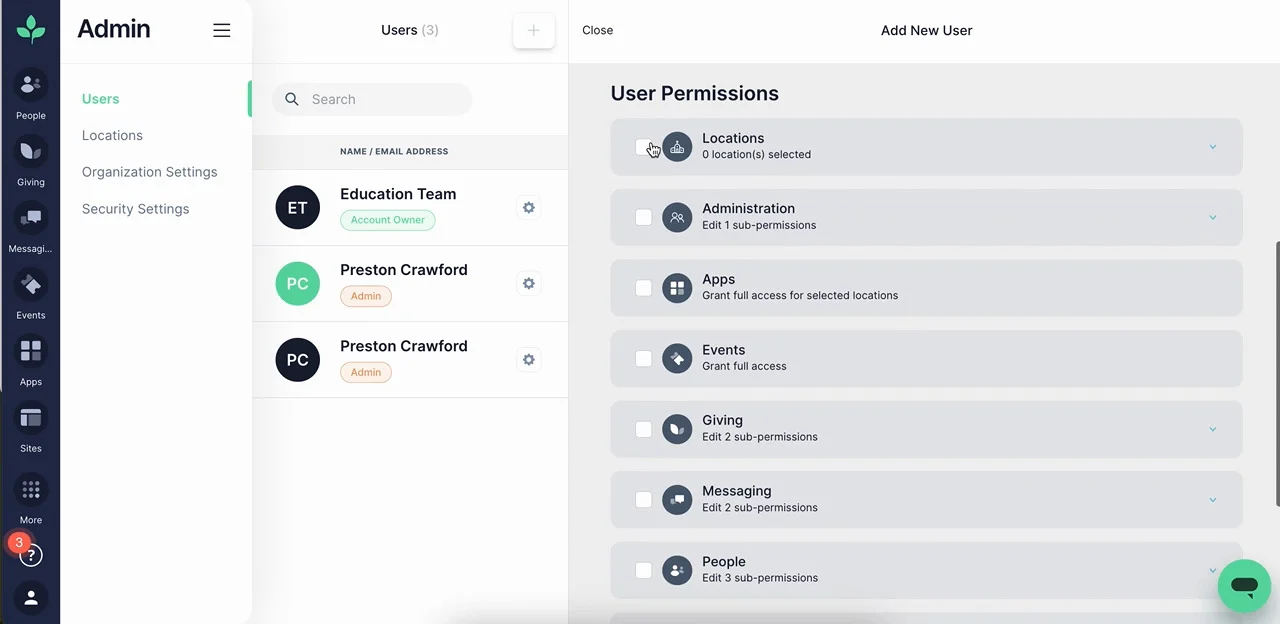Open settings gear for Education Team
The width and height of the screenshot is (1280, 624).
point(529,207)
